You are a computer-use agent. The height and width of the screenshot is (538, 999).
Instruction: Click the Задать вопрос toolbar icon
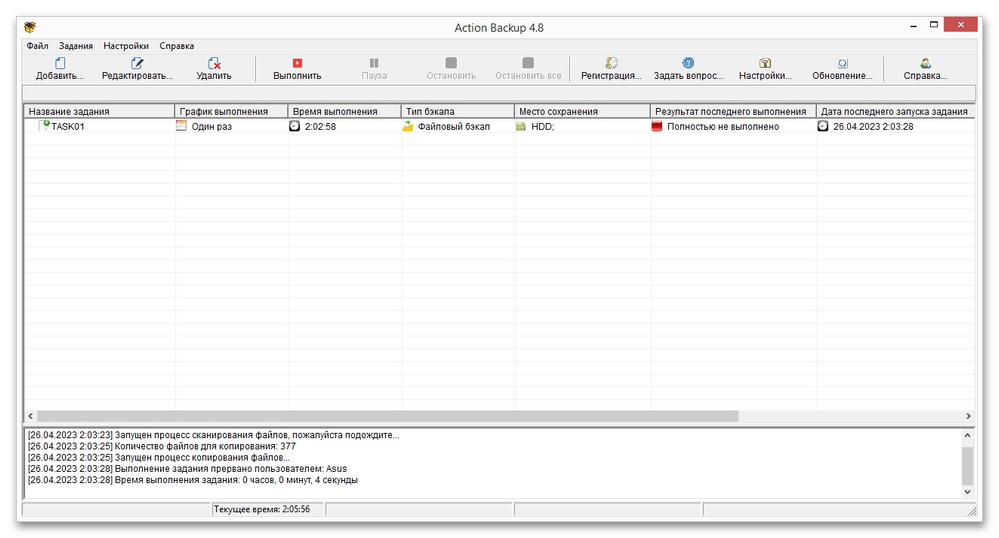pos(688,62)
